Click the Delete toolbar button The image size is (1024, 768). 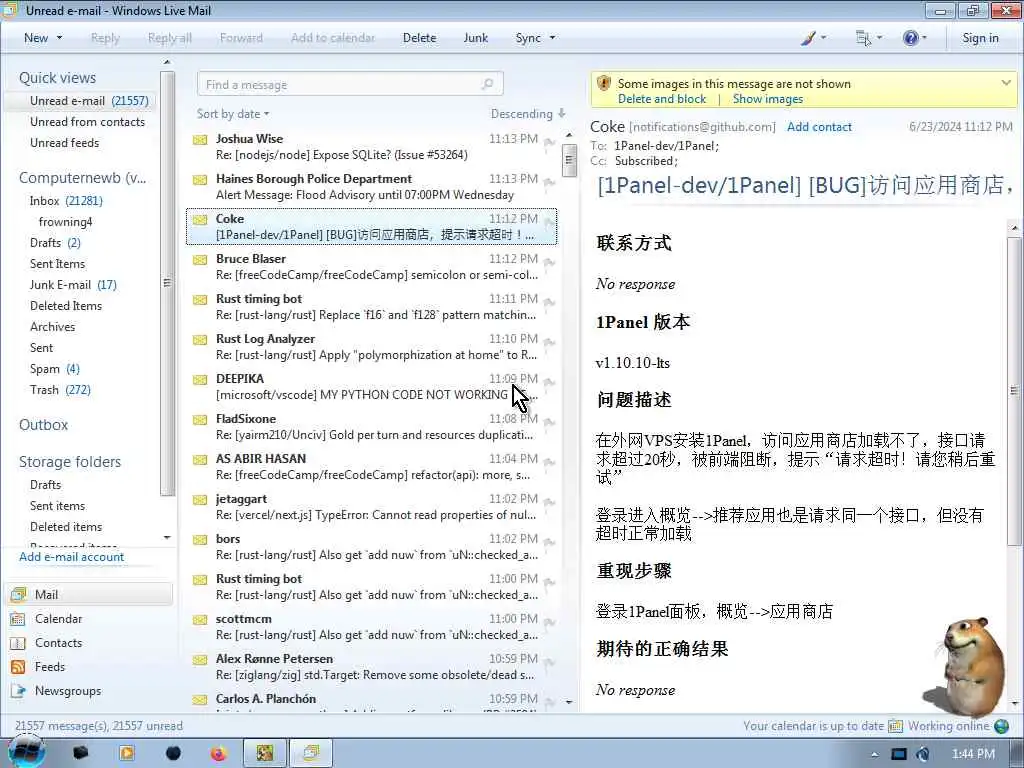(419, 38)
